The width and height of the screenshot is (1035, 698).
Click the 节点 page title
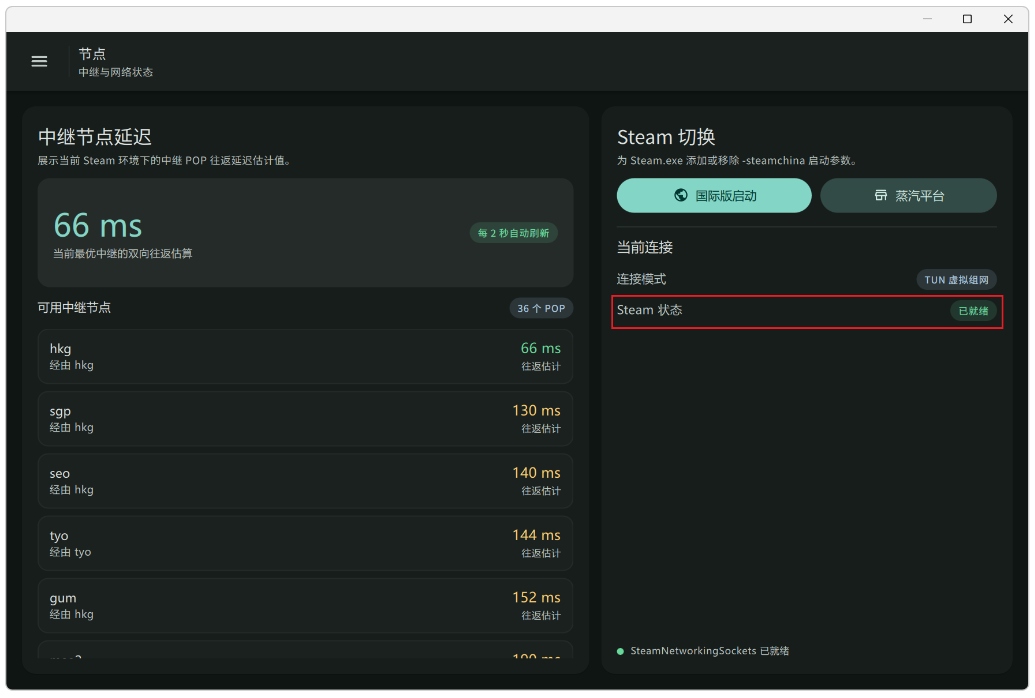click(x=92, y=53)
